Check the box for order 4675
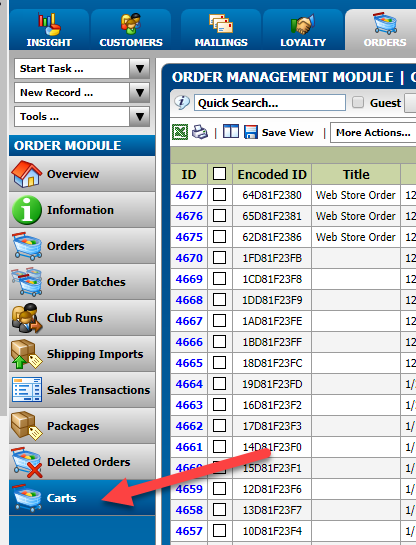 (219, 237)
